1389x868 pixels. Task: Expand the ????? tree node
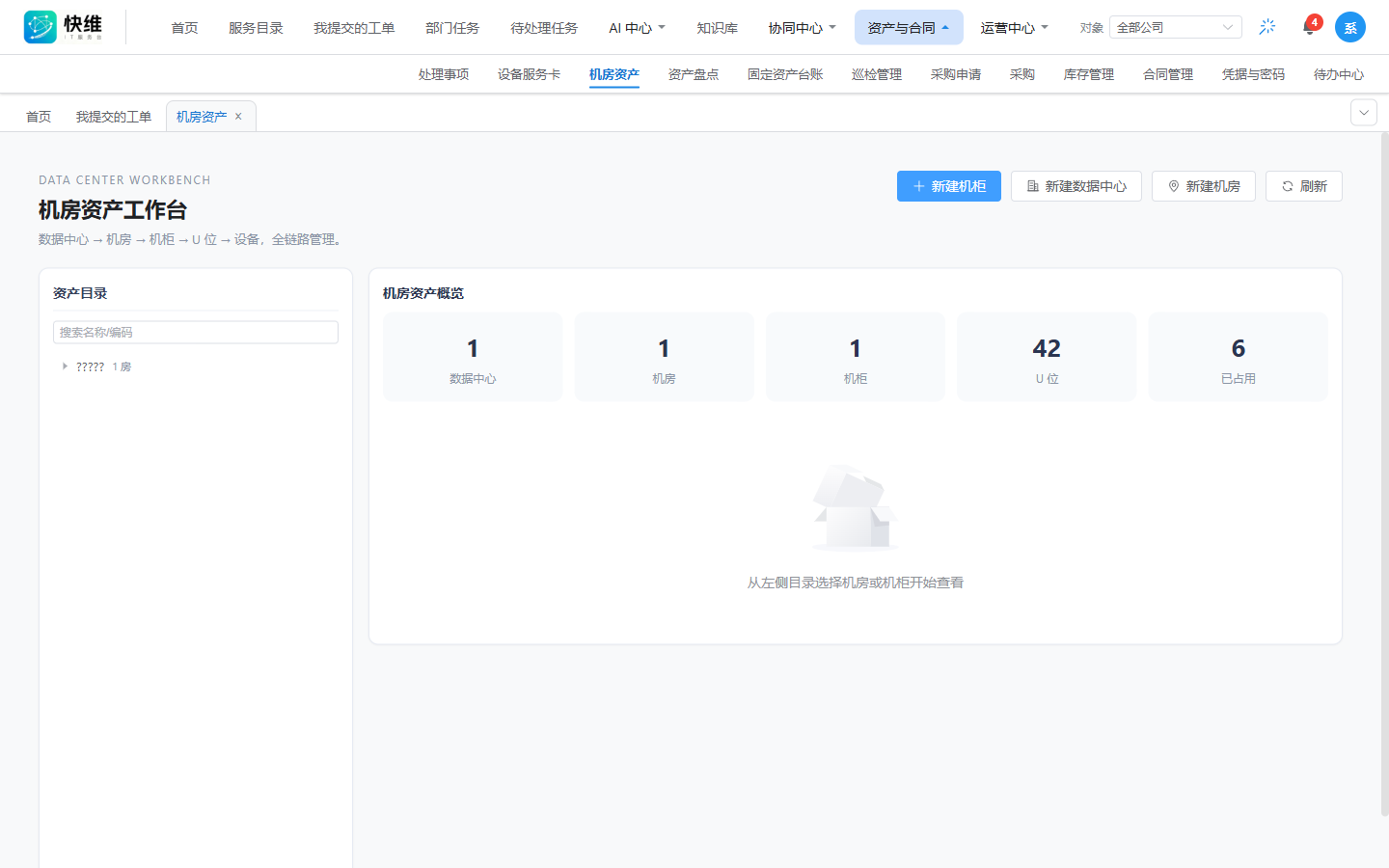pos(65,366)
